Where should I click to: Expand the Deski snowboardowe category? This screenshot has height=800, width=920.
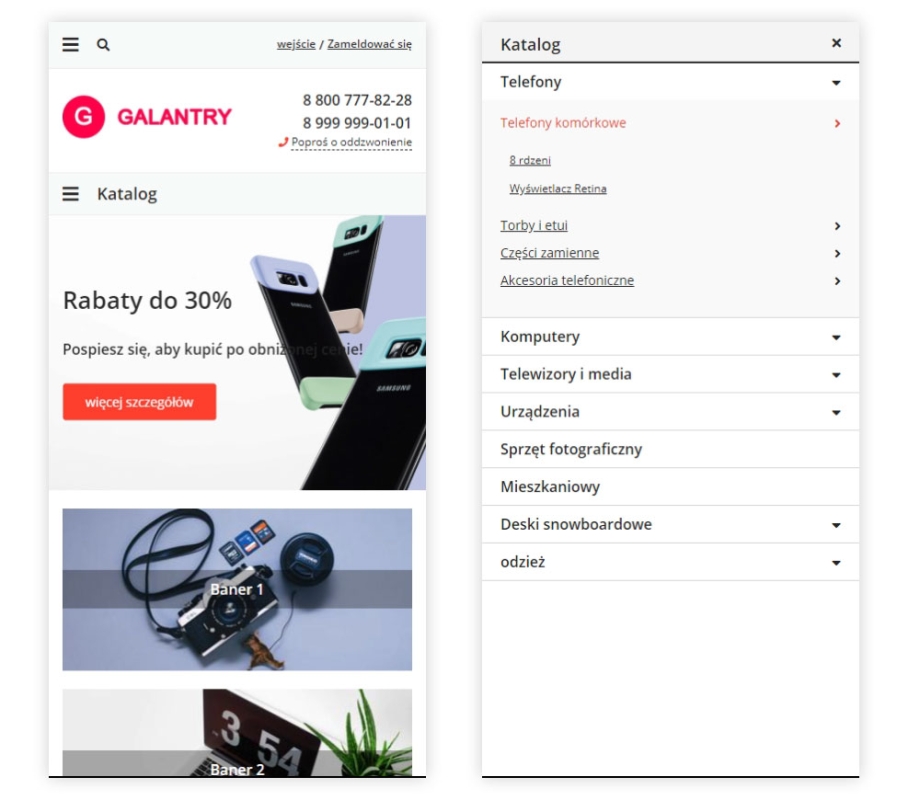click(x=836, y=525)
